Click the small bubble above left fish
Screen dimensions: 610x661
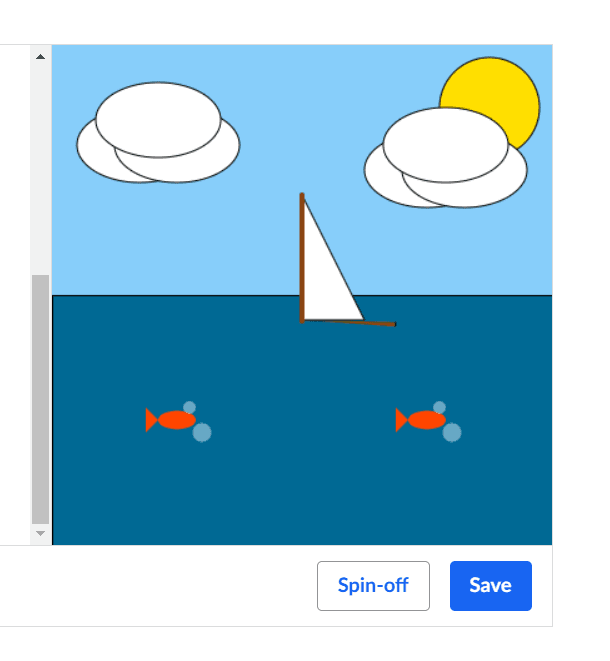189,407
